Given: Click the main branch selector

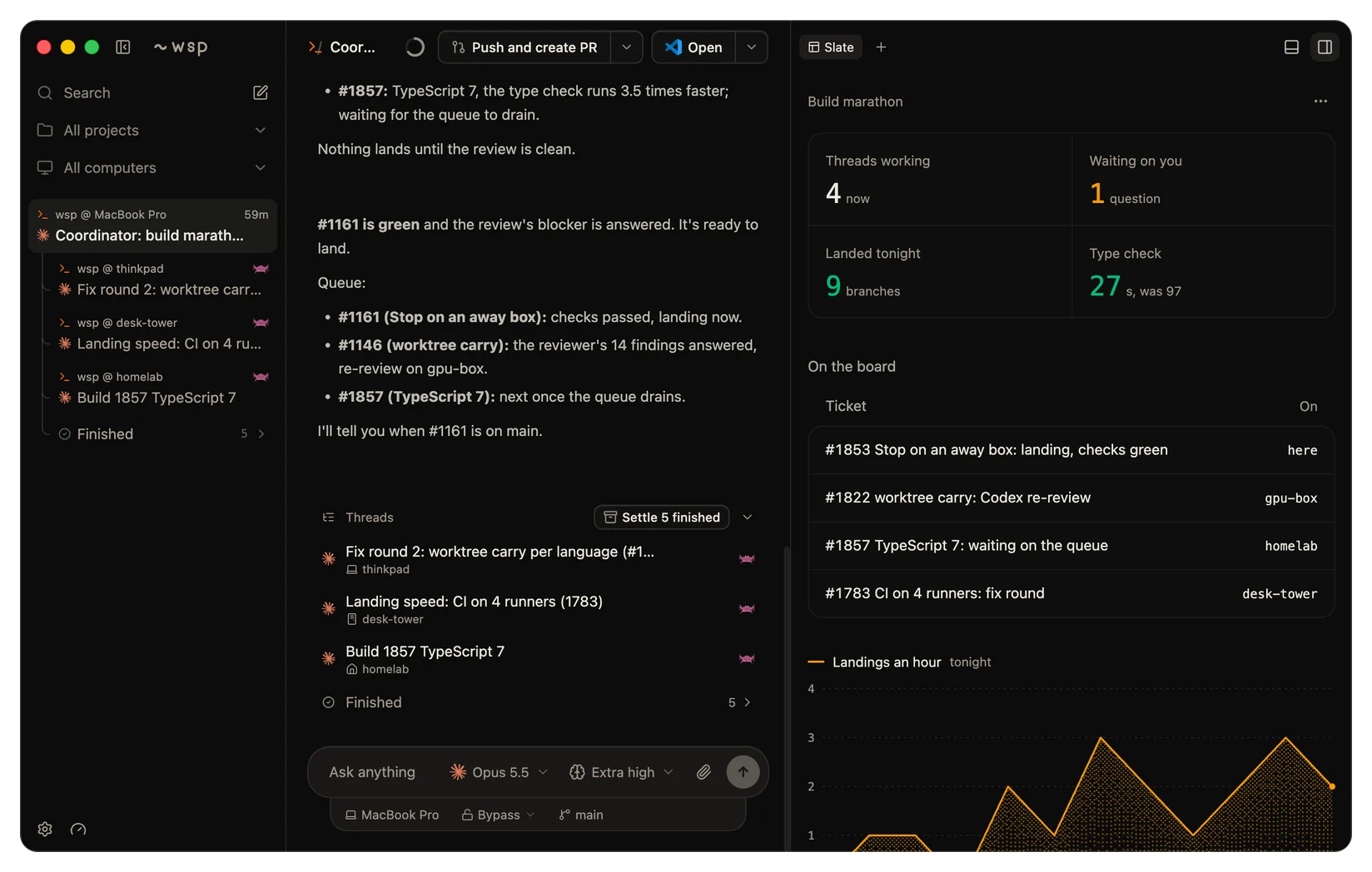Looking at the screenshot, I should [x=581, y=815].
